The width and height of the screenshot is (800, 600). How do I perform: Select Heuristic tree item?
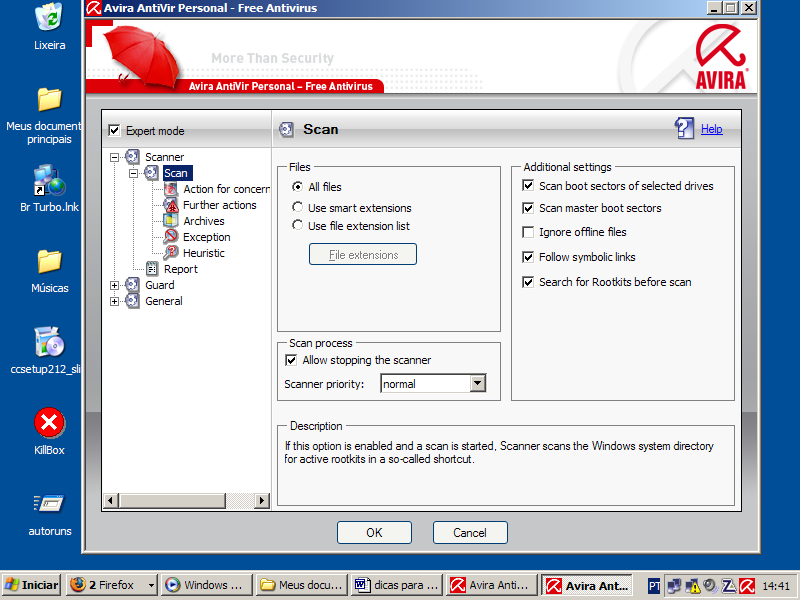pos(204,253)
